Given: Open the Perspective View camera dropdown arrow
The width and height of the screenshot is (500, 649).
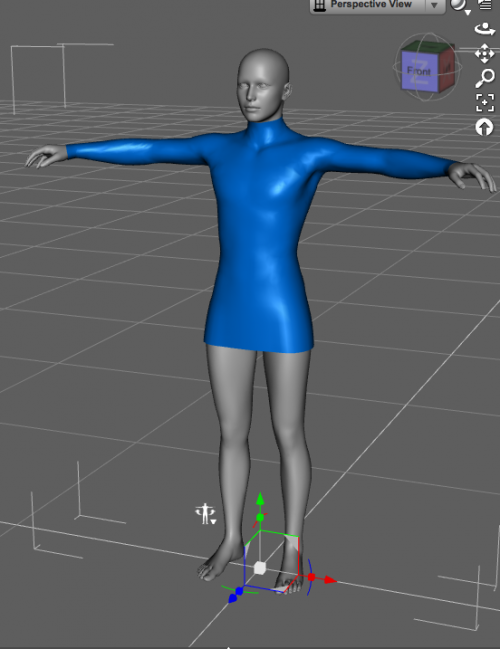Looking at the screenshot, I should click(434, 5).
